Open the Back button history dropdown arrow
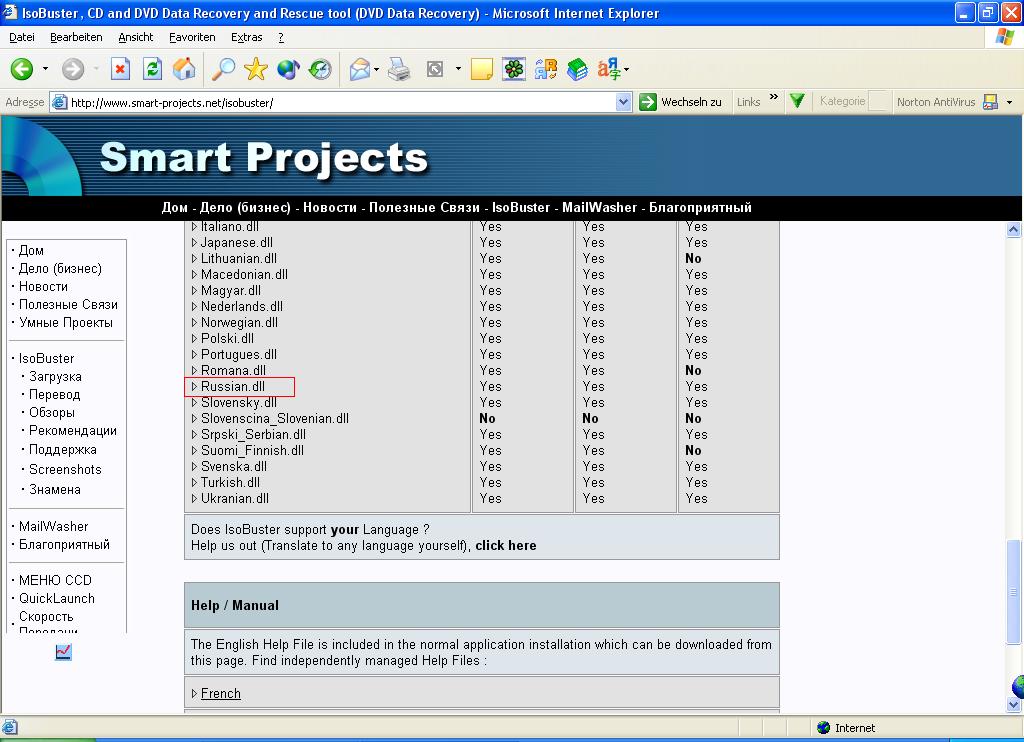Viewport: 1024px width, 742px height. pyautogui.click(x=45, y=69)
